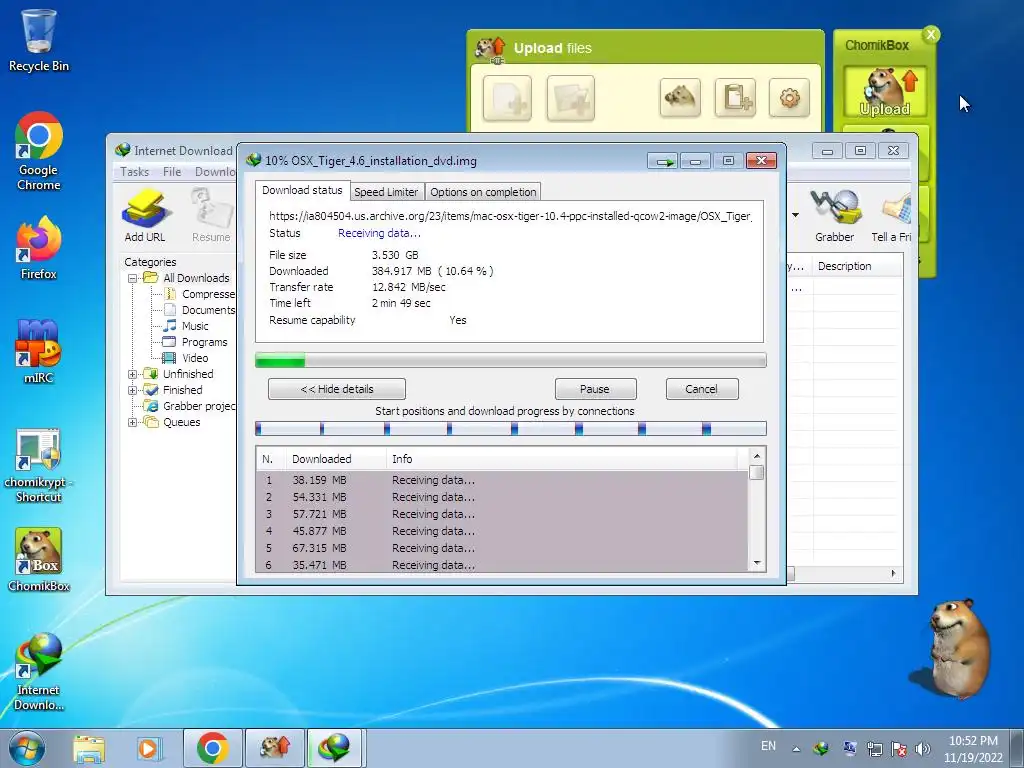Switch to Speed Limiter tab

pyautogui.click(x=386, y=192)
